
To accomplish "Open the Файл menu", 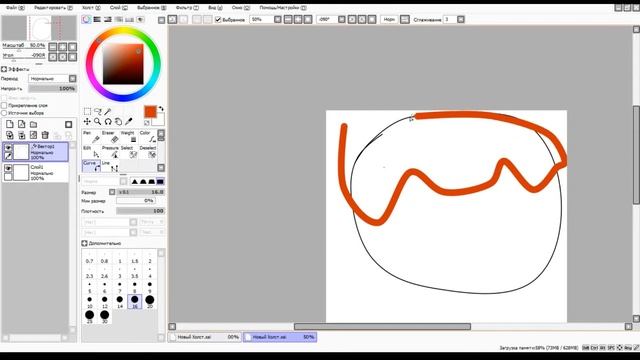I will click(15, 8).
